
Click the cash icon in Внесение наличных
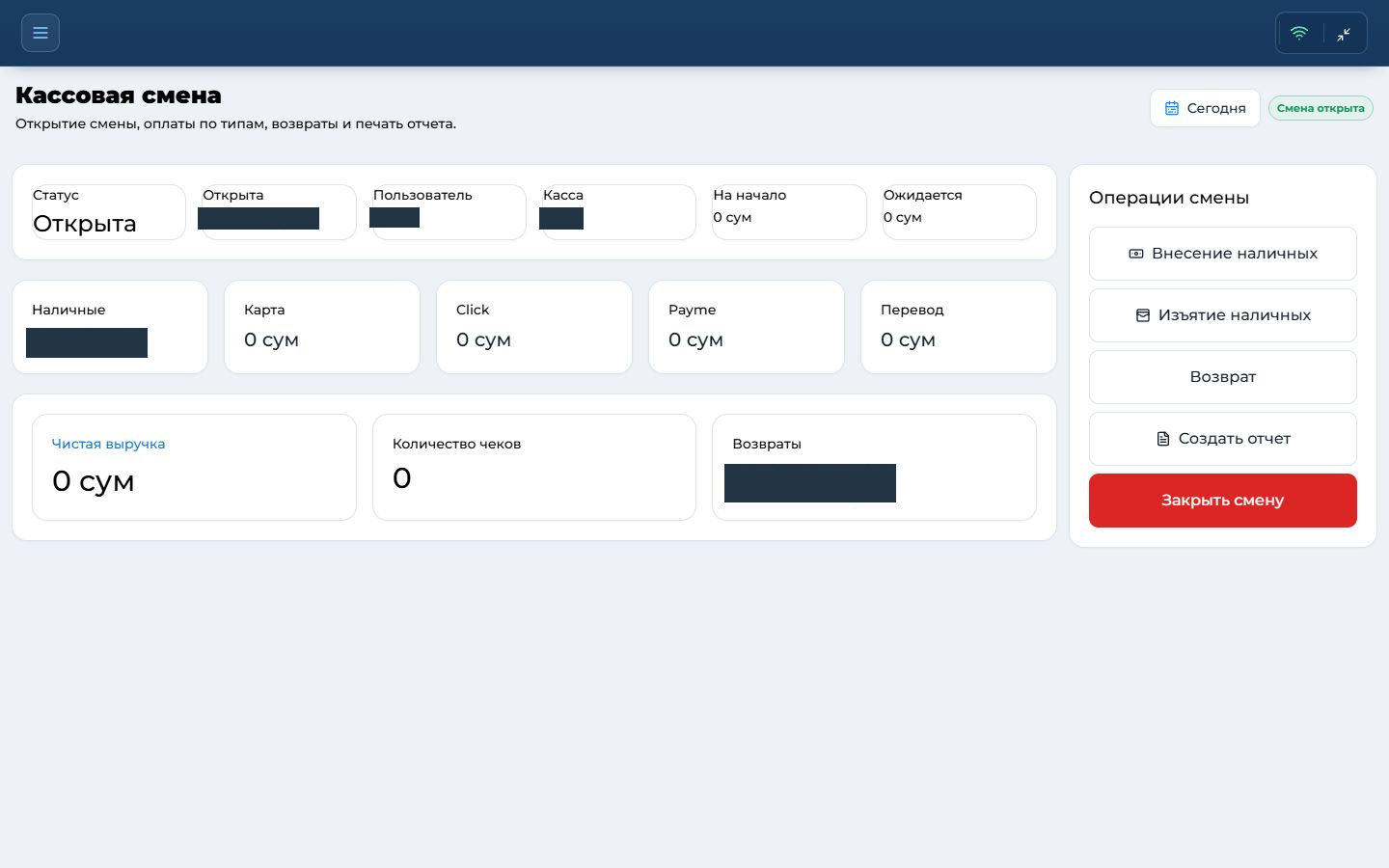1136,254
